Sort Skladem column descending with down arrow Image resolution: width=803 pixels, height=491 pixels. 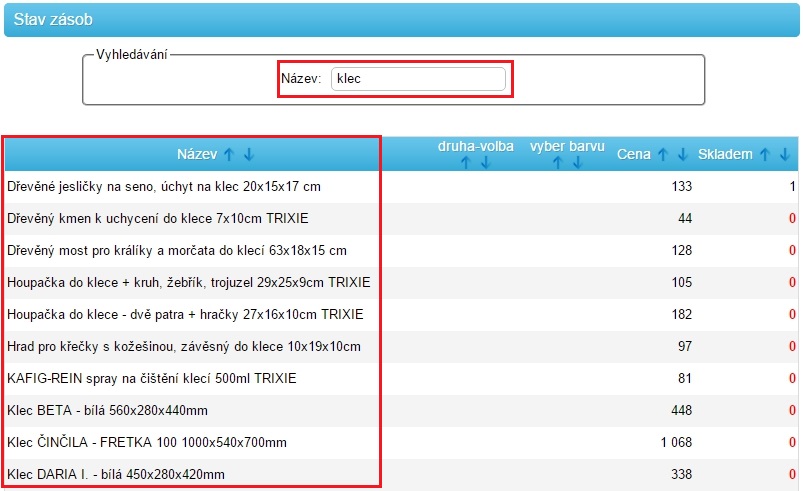[785, 155]
